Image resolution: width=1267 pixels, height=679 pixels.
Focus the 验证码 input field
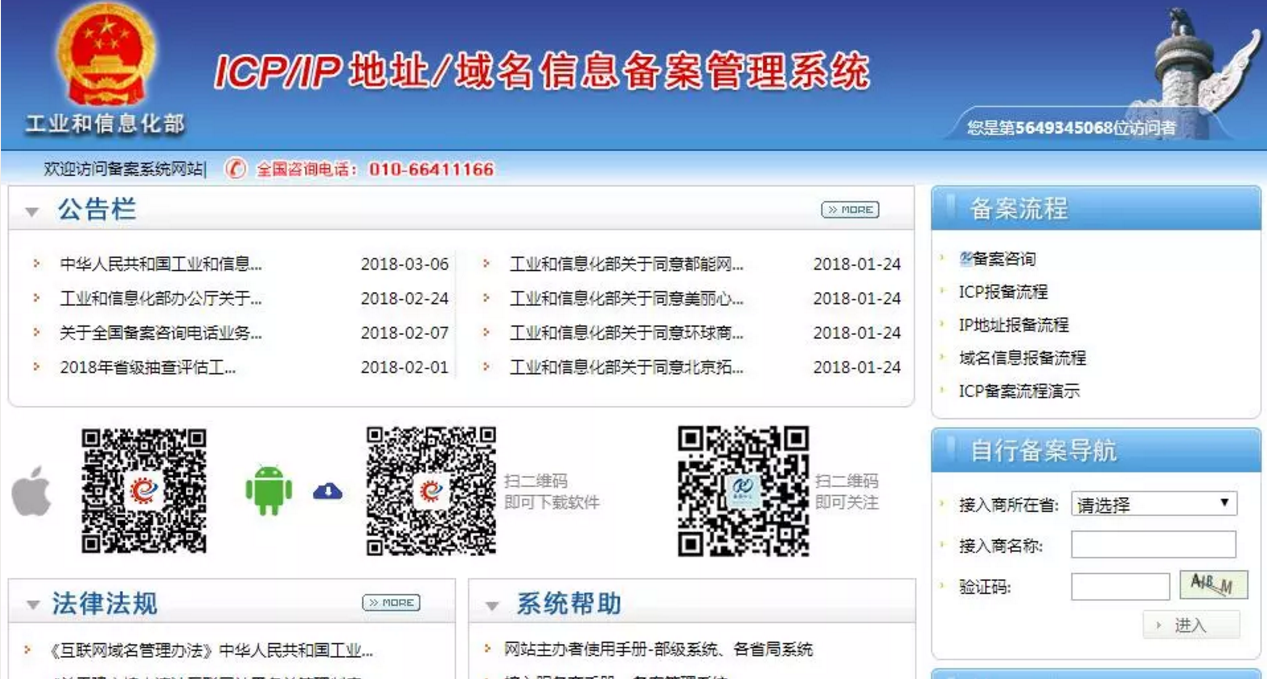point(1120,586)
